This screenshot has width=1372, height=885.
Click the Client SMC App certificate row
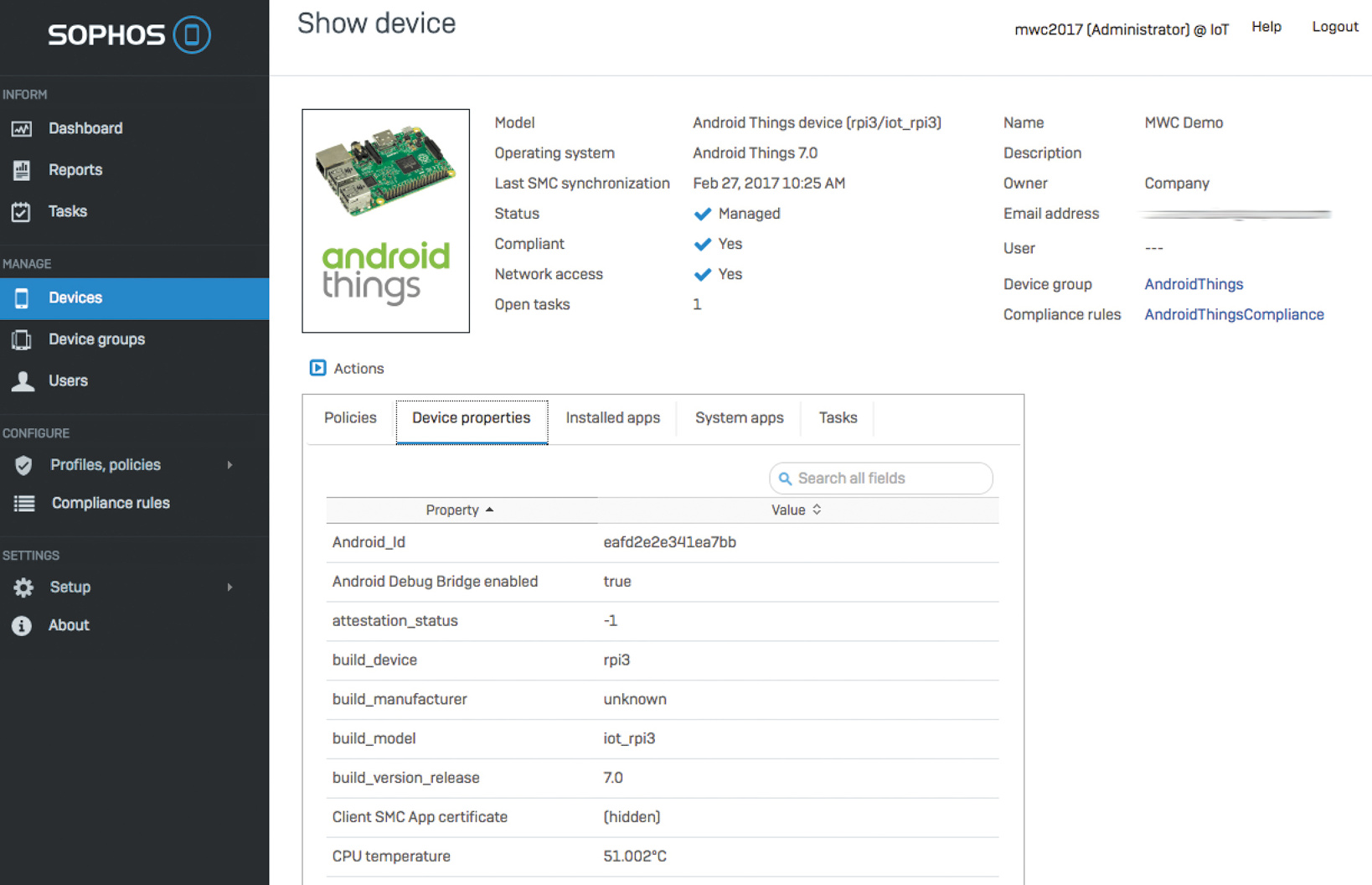click(x=663, y=818)
